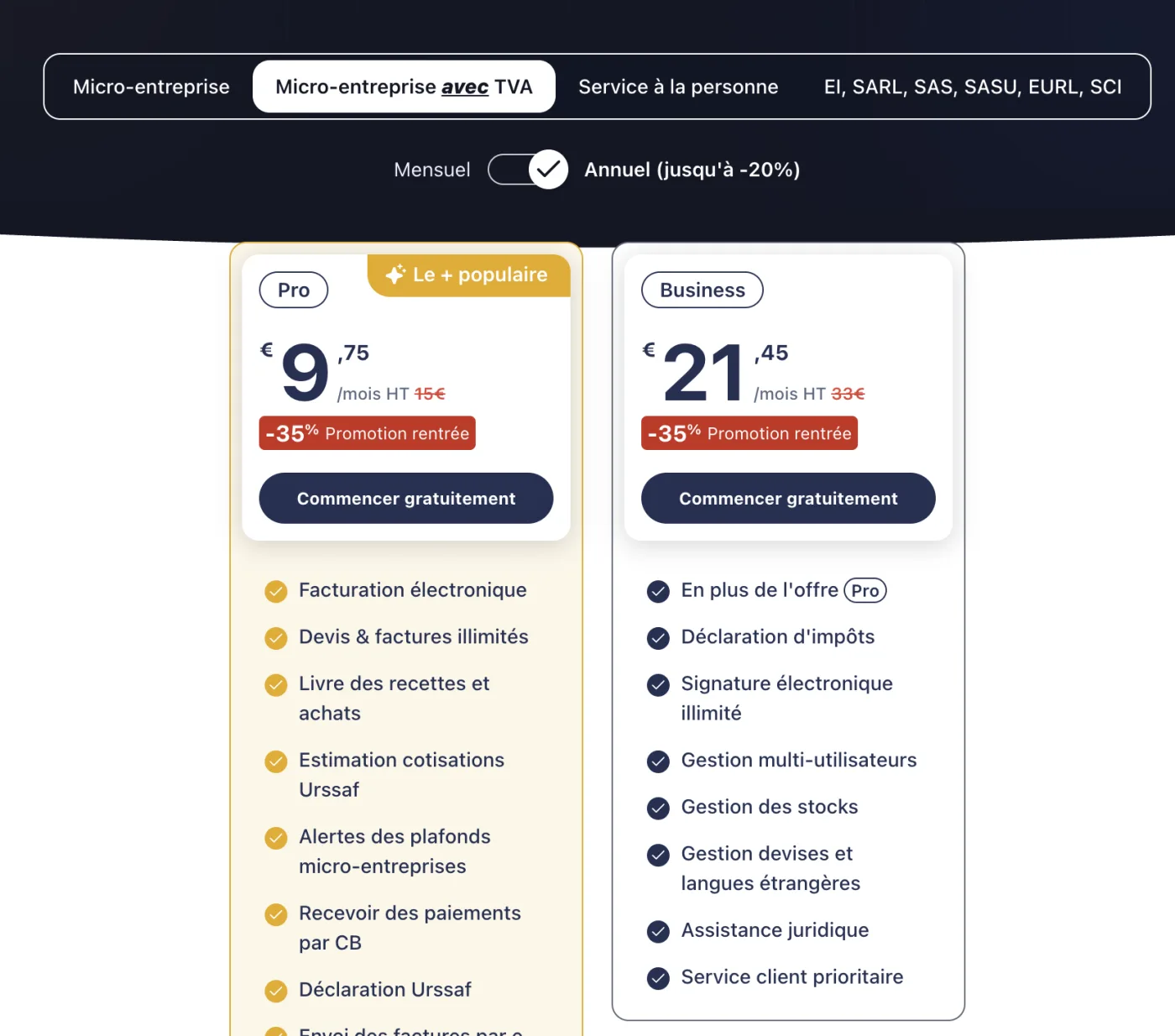Click the Business plan name badge
This screenshot has height=1036, width=1175.
coord(702,290)
